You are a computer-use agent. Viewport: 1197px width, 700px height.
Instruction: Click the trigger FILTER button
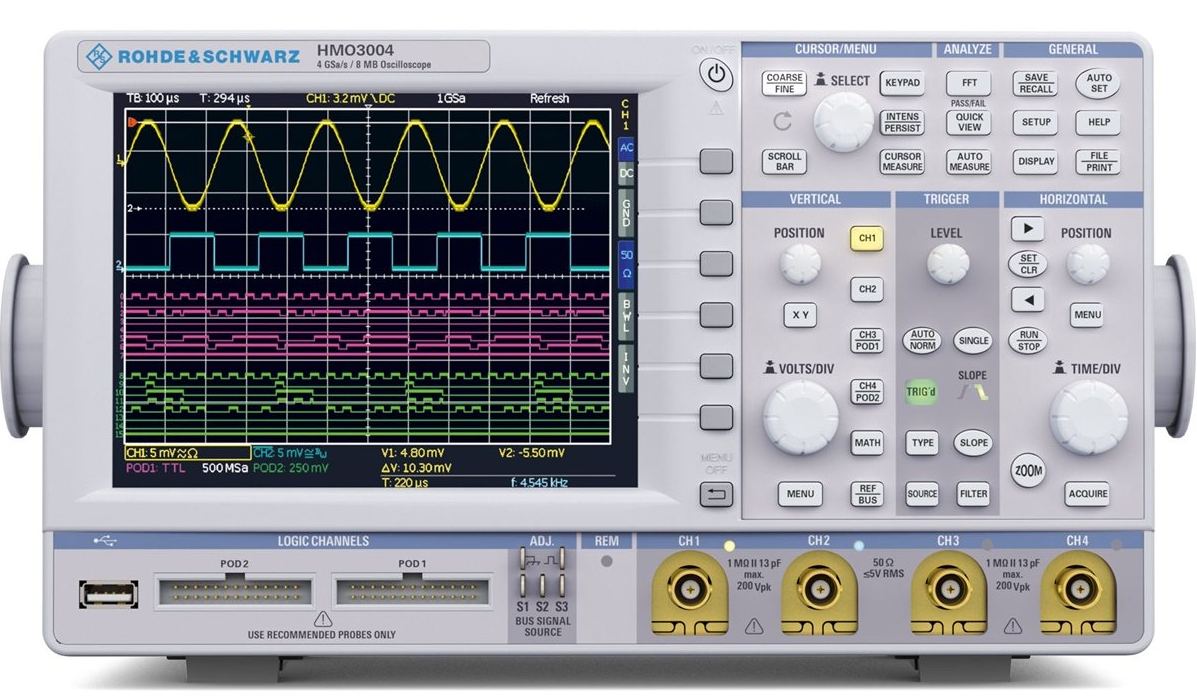[973, 494]
